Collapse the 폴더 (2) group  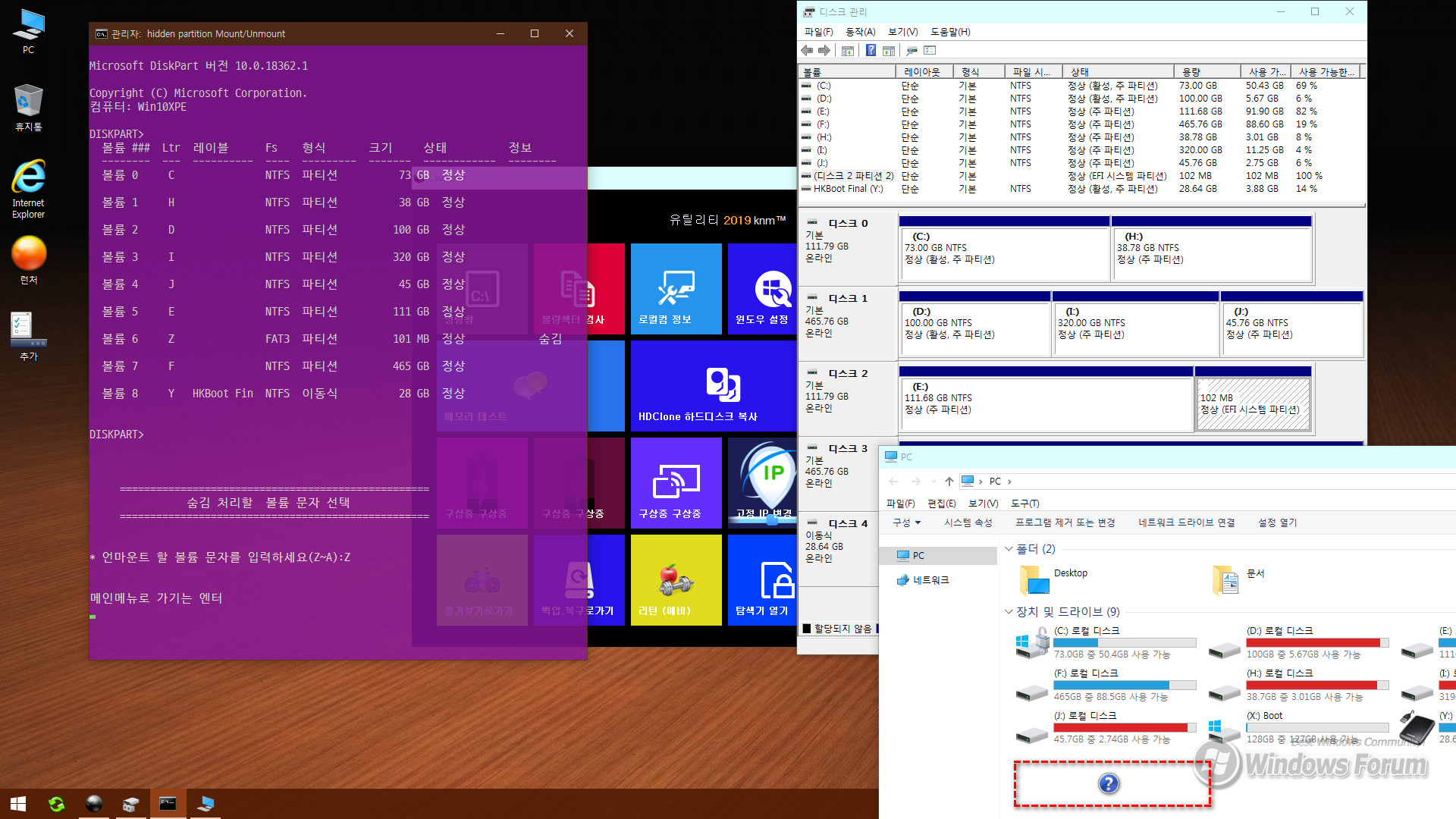pyautogui.click(x=1009, y=548)
